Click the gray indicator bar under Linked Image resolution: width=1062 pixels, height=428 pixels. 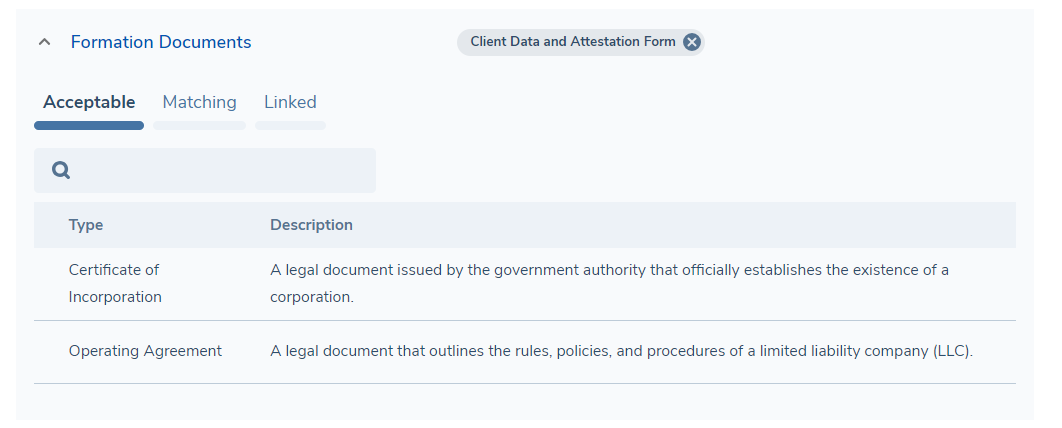[x=290, y=126]
